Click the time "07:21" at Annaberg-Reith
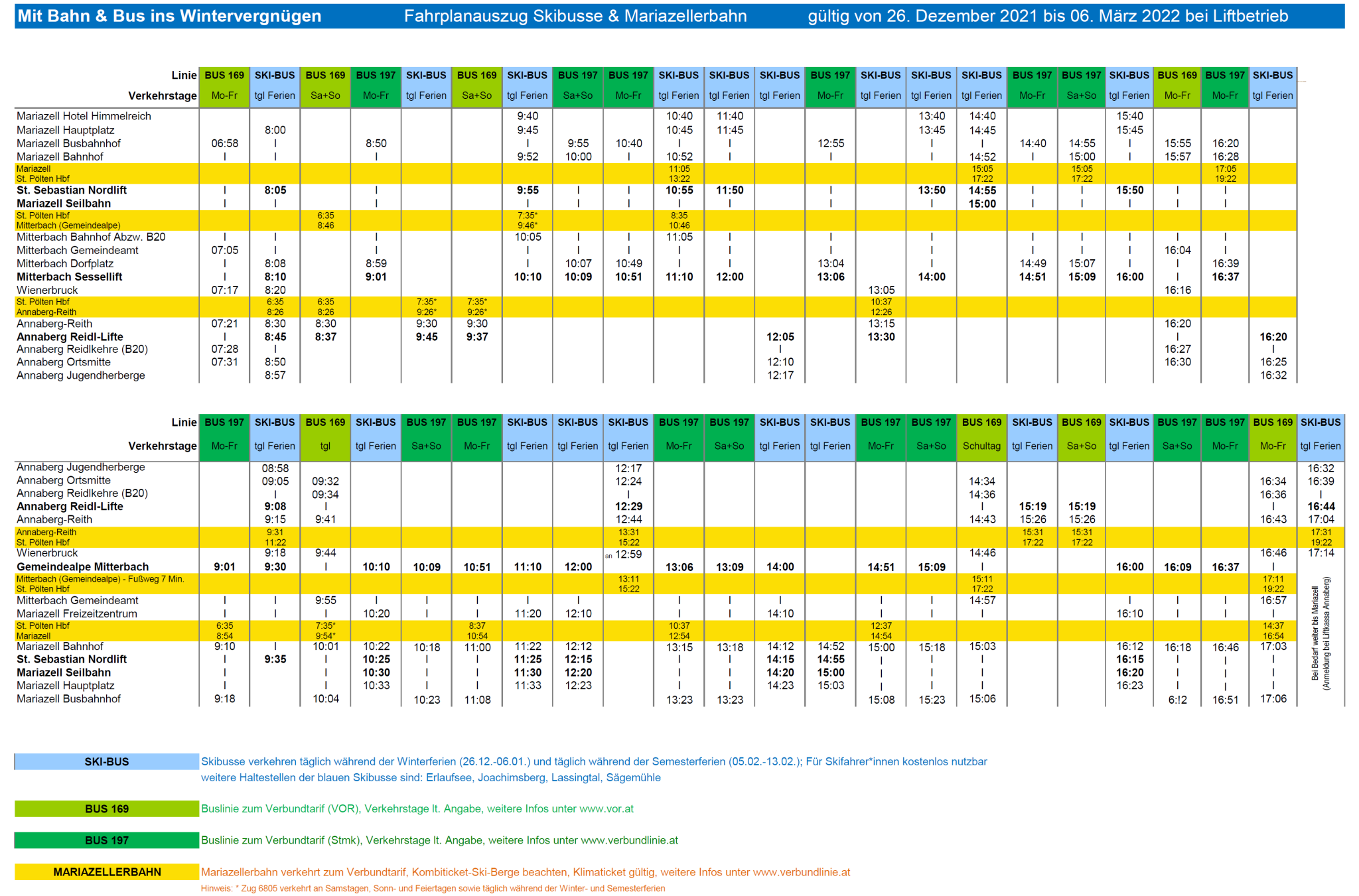Screen dimensions: 1359x896 225,324
